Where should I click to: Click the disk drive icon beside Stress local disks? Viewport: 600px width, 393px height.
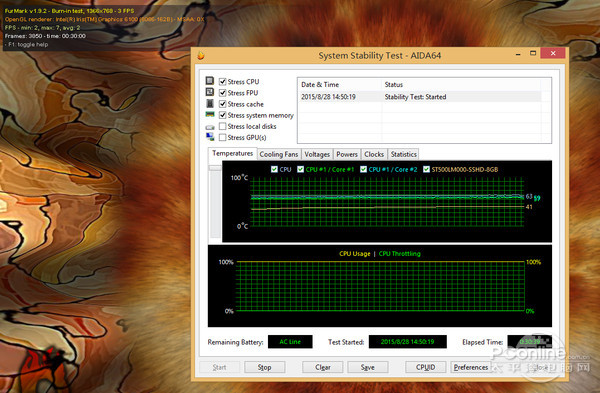(x=210, y=127)
